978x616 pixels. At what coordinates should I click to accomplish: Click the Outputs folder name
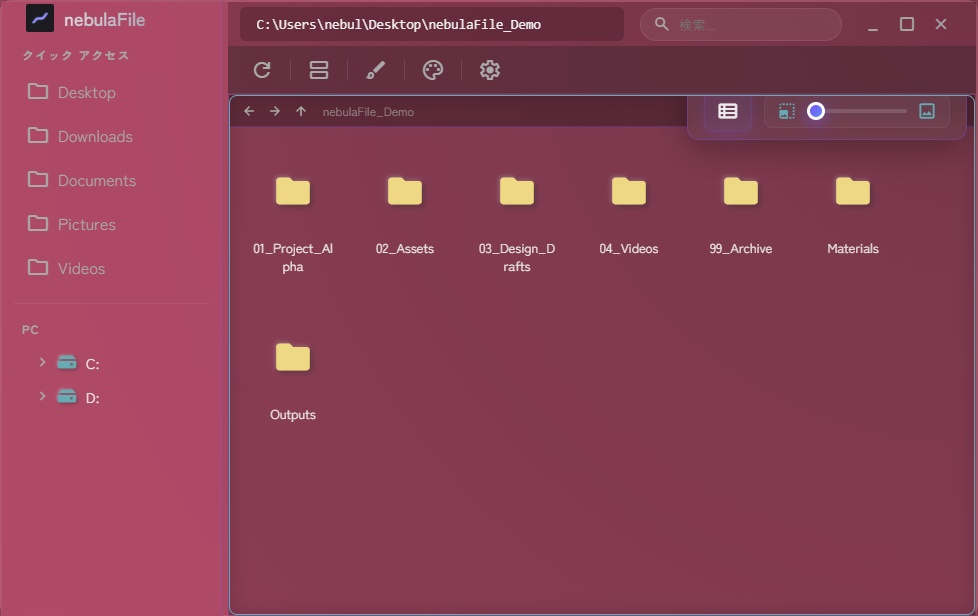[x=293, y=415]
